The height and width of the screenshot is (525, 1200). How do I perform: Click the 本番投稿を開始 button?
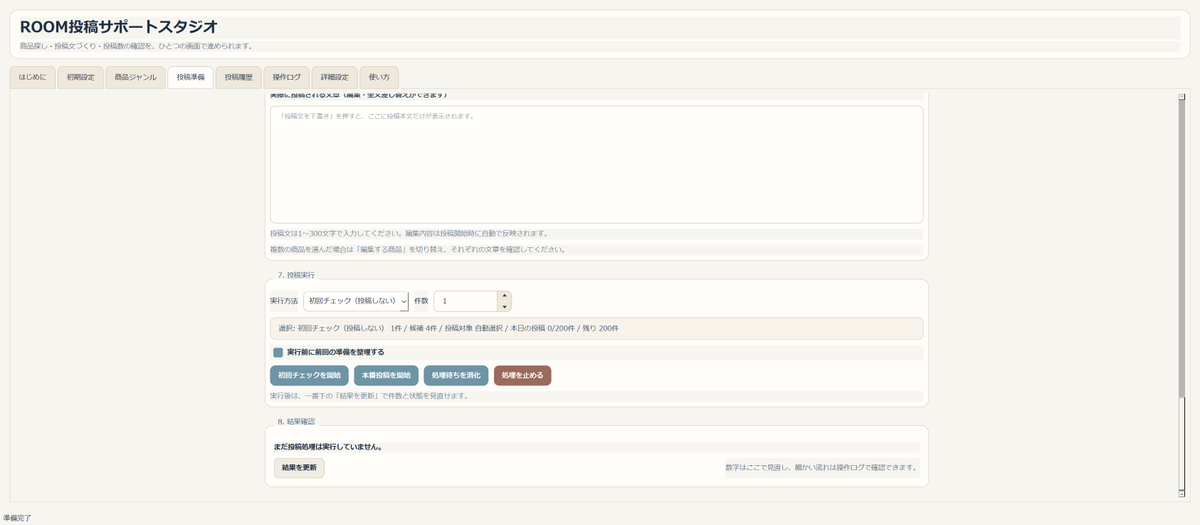[x=386, y=375]
